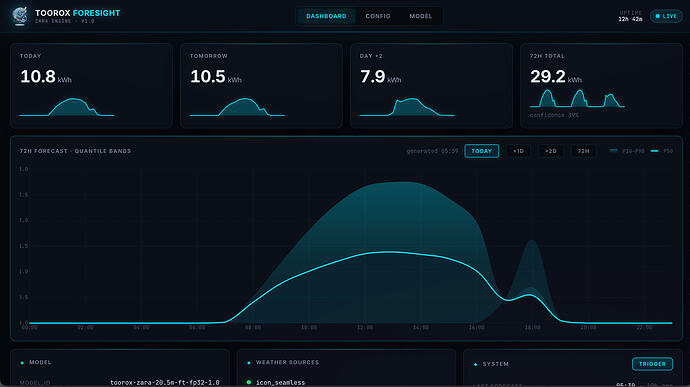Screen dimensions: 690x387
Task: Click the 'ZARA ENGINE · V1.0' subtitle
Action: [x=65, y=21]
